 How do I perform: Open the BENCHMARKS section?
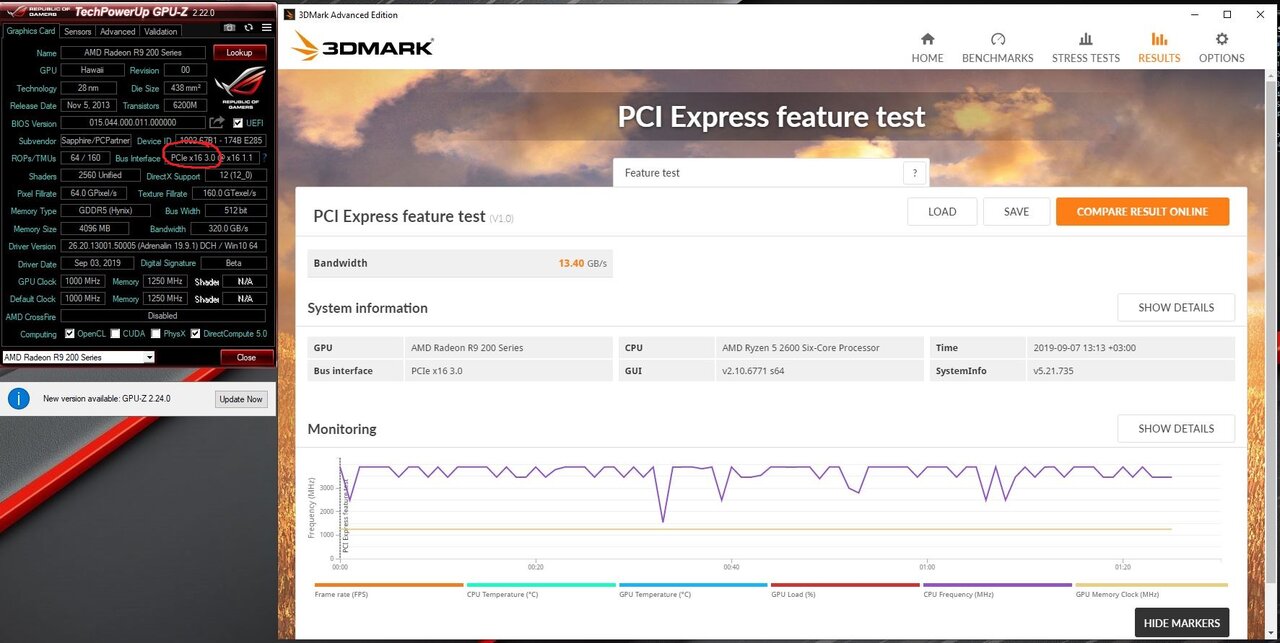[997, 47]
